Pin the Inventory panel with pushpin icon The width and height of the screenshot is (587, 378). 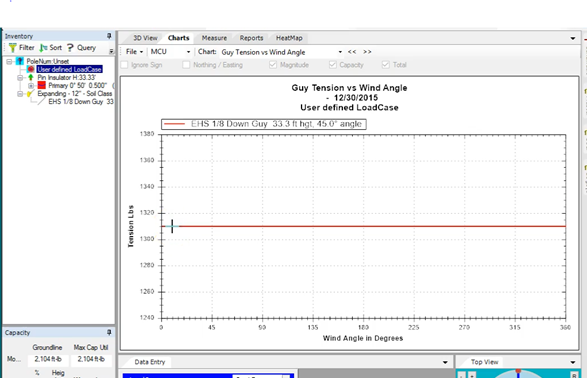click(109, 36)
